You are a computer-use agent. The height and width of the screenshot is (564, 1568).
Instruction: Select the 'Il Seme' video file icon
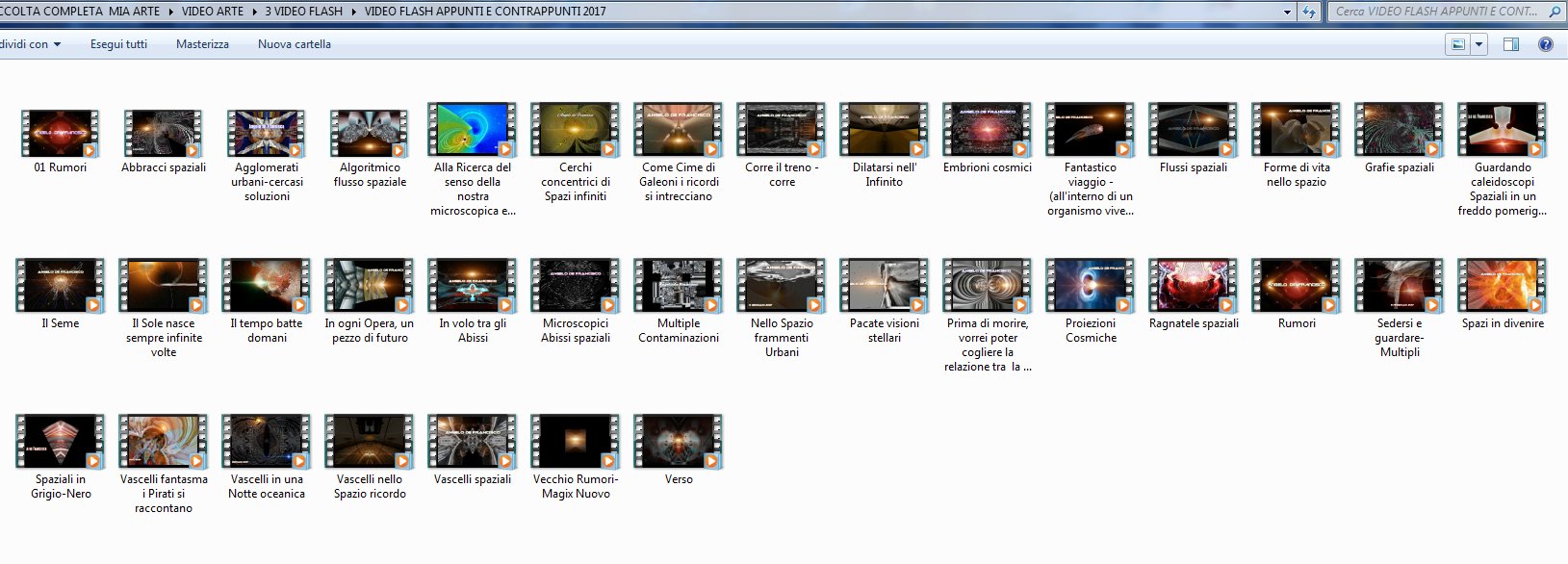[x=60, y=286]
